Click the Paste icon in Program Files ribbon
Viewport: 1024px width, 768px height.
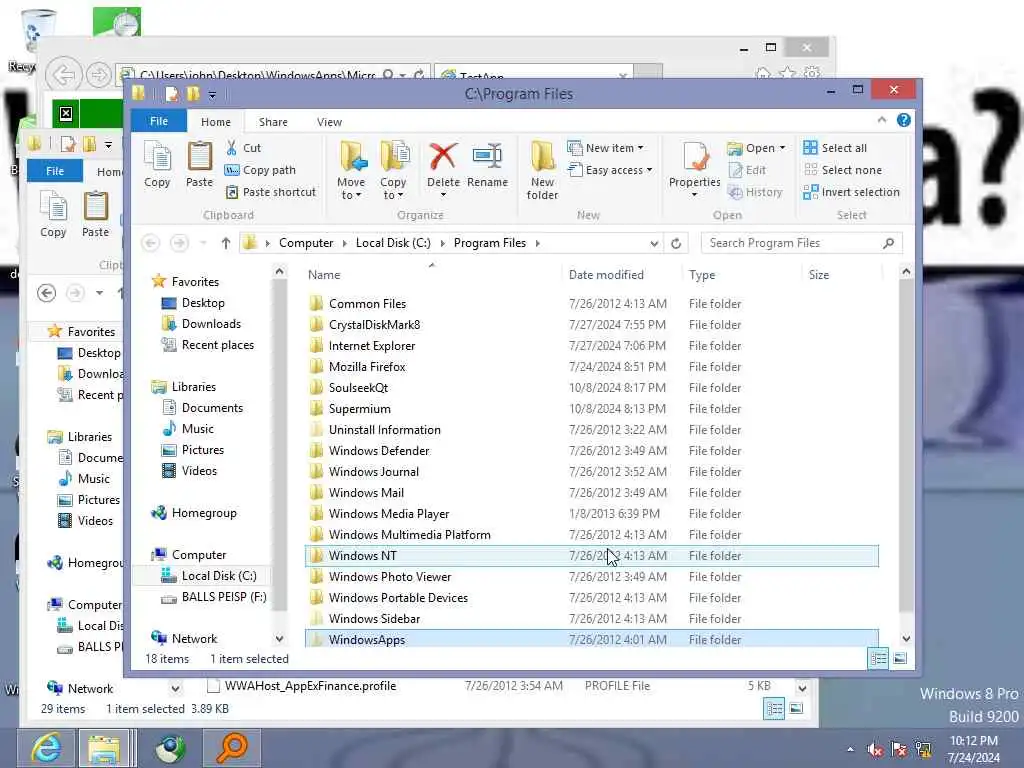tap(199, 165)
